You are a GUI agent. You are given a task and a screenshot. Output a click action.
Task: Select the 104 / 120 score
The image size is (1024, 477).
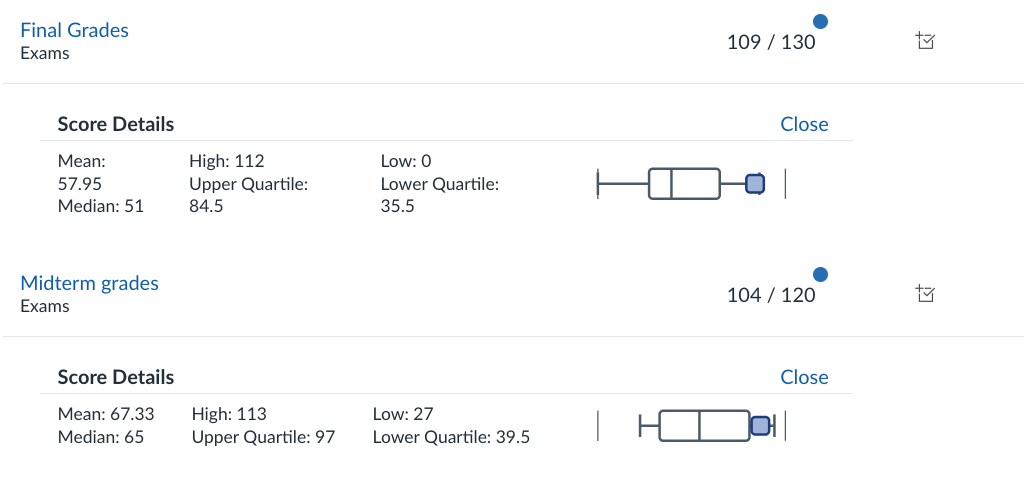[771, 296]
